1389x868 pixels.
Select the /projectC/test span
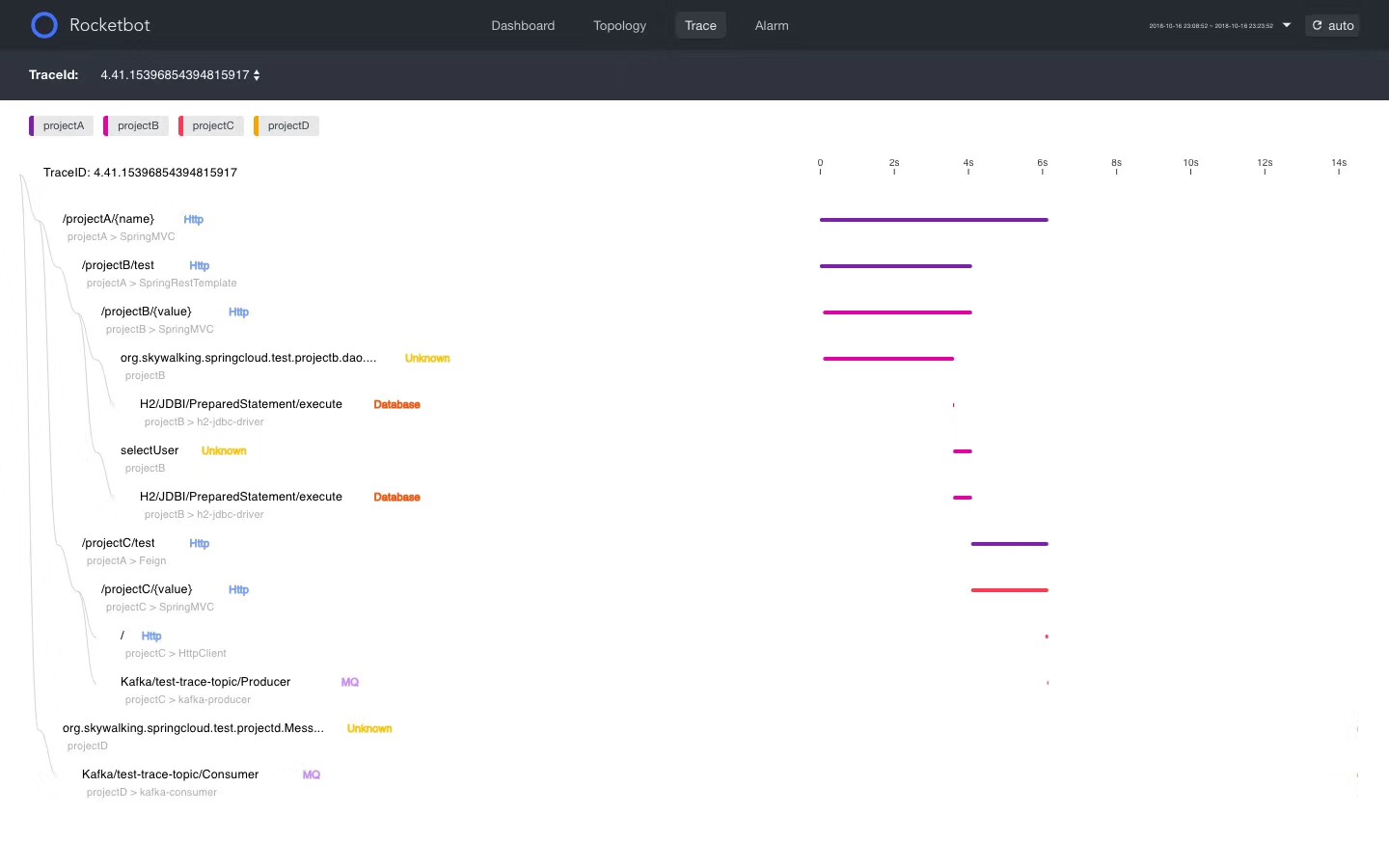pos(118,543)
